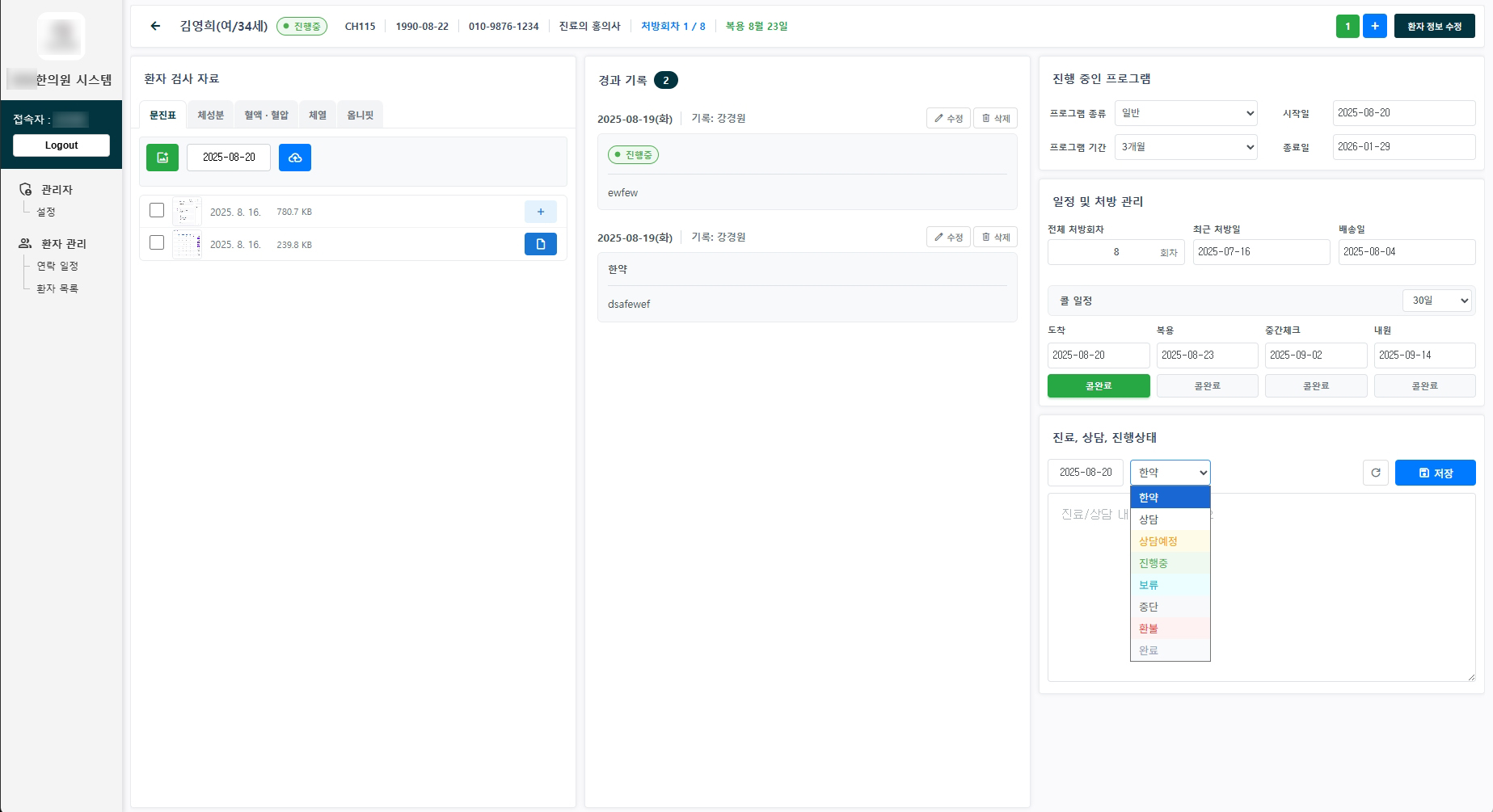Screen dimensions: 1493x812
Task: Click the blue plus button at top right
Action: click(1374, 25)
